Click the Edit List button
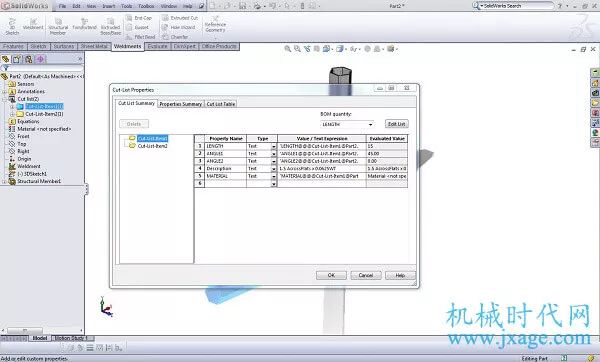Image resolution: width=600 pixels, height=362 pixels. point(396,124)
